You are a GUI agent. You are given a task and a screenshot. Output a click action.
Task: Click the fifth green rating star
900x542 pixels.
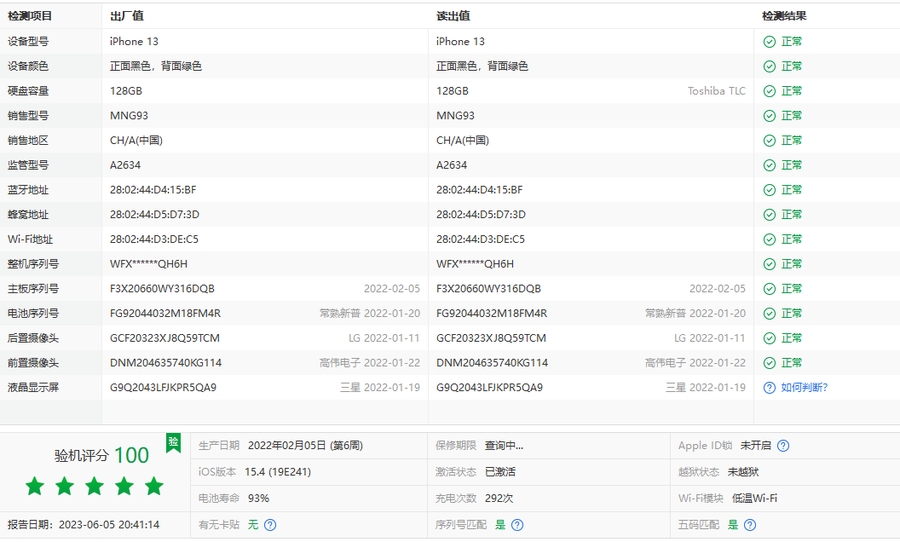[x=154, y=486]
